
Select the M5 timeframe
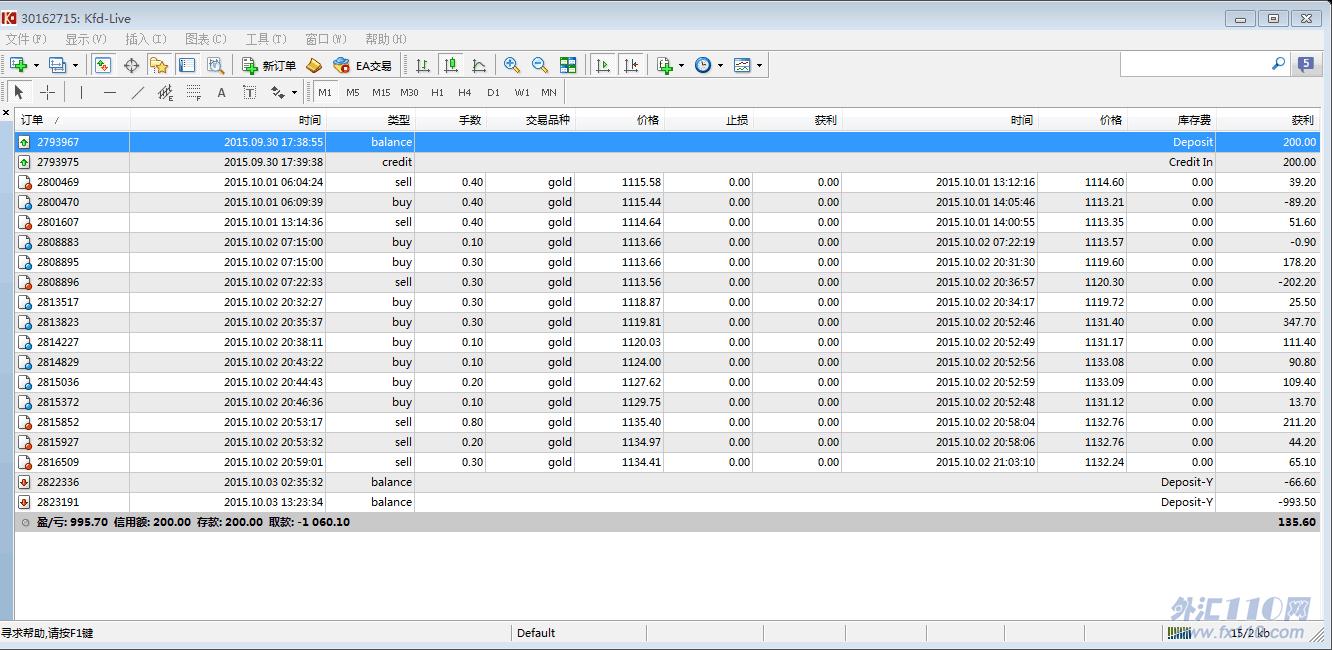click(353, 92)
